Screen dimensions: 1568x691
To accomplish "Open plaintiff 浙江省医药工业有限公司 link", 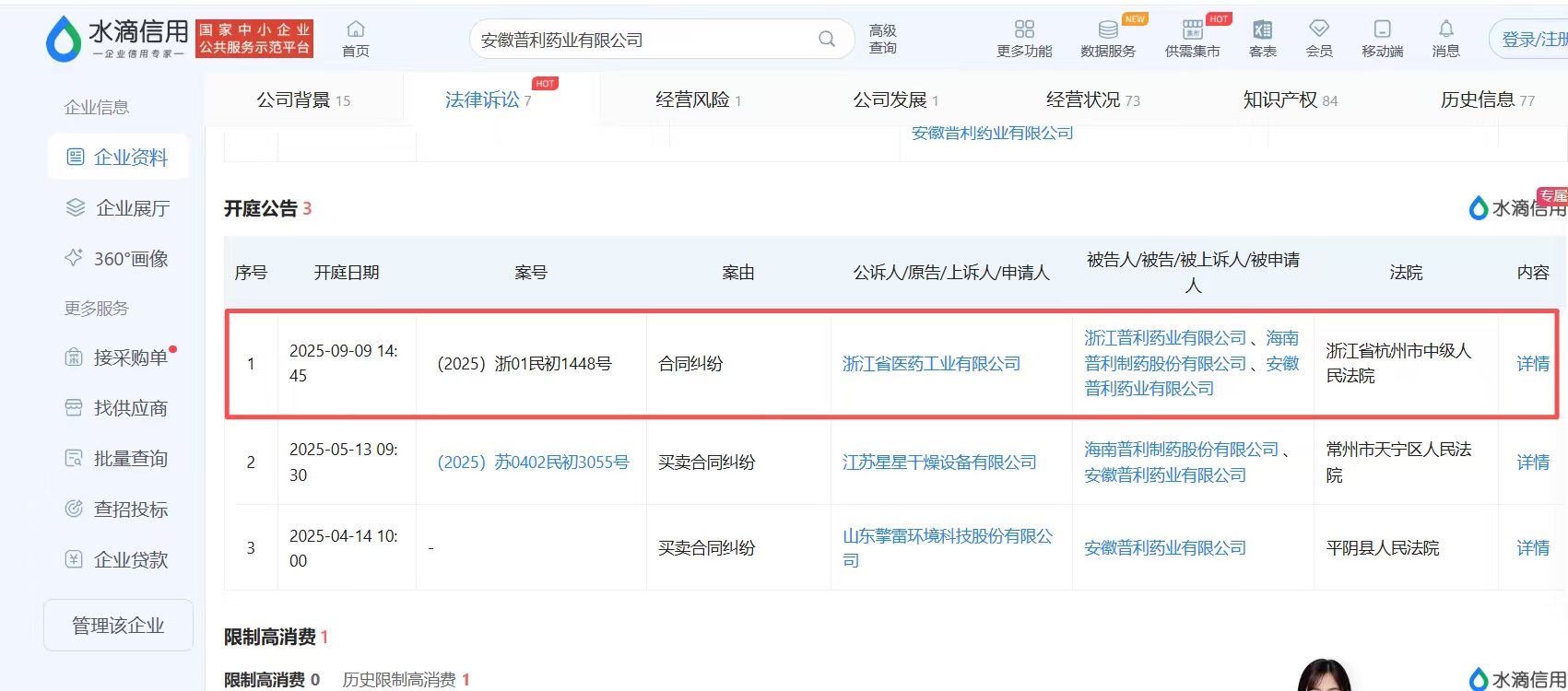I will [931, 364].
